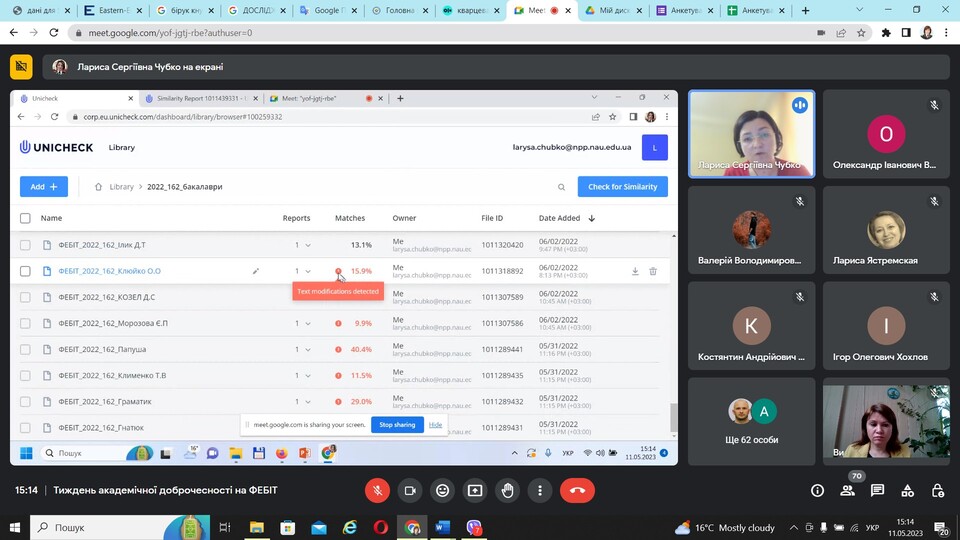Open the meeting chat panel
The width and height of the screenshot is (960, 540).
[x=877, y=491]
